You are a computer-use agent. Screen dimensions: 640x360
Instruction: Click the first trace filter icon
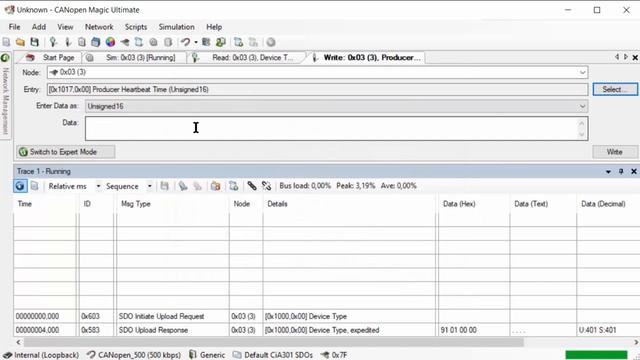tap(183, 186)
